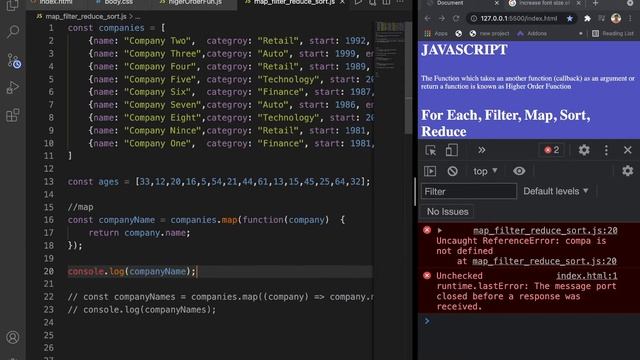Screen dimensions: 640x360
Task: Open the DevTools three-dot customize menu
Action: coord(606,150)
